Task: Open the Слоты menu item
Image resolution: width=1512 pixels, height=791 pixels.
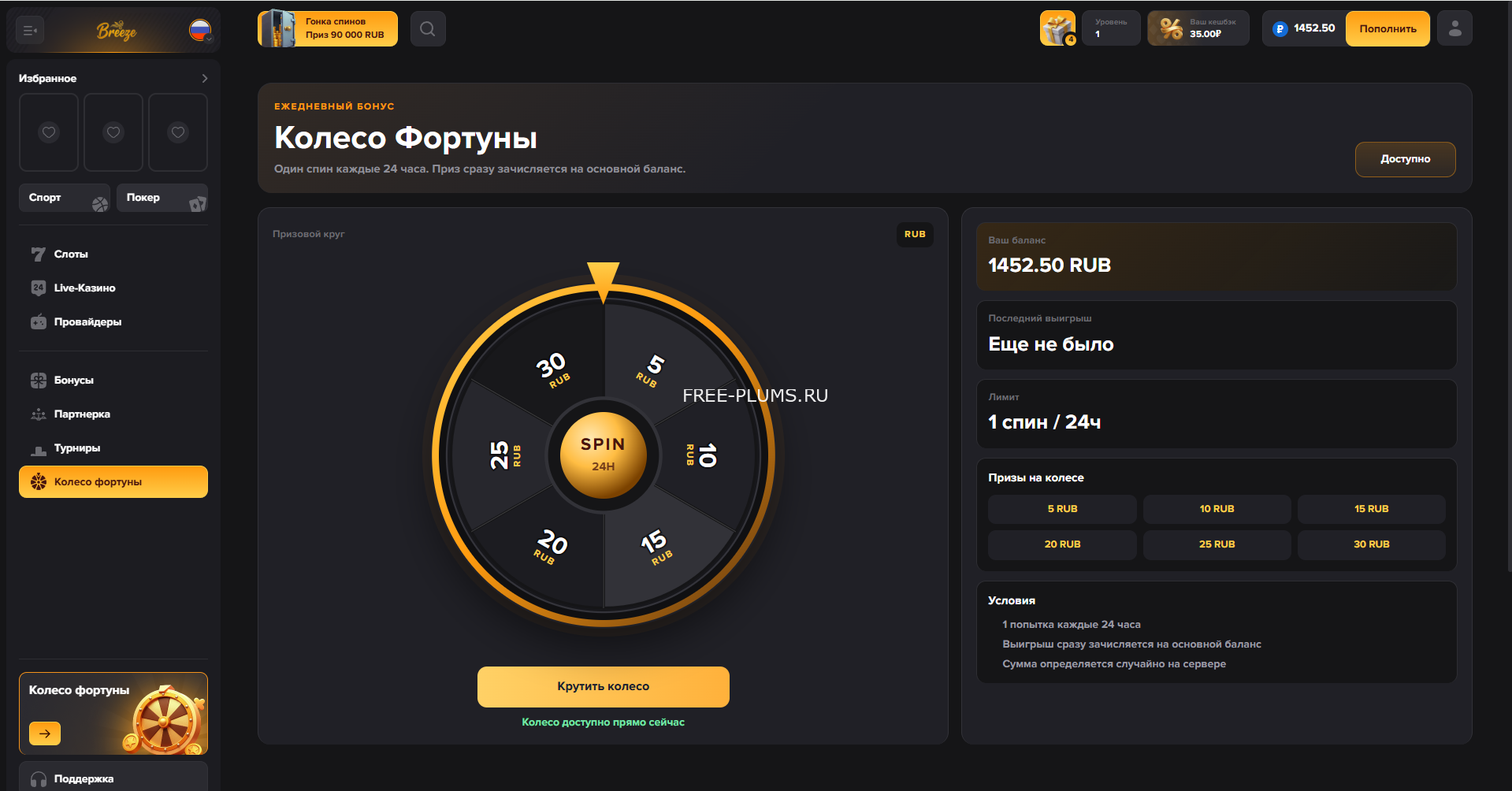Action: point(71,254)
